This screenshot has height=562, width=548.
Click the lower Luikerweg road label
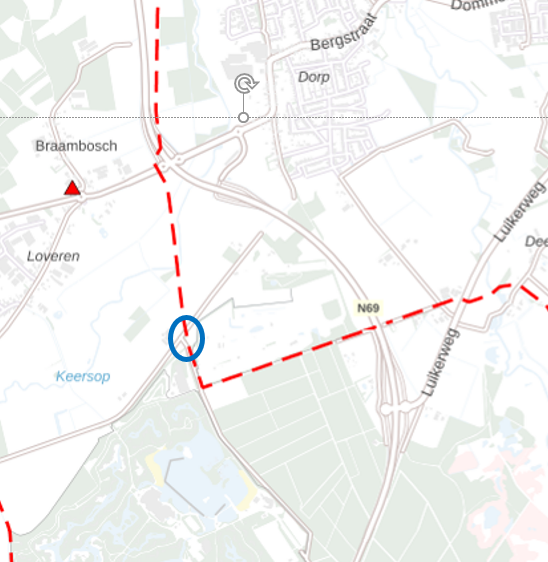point(440,362)
